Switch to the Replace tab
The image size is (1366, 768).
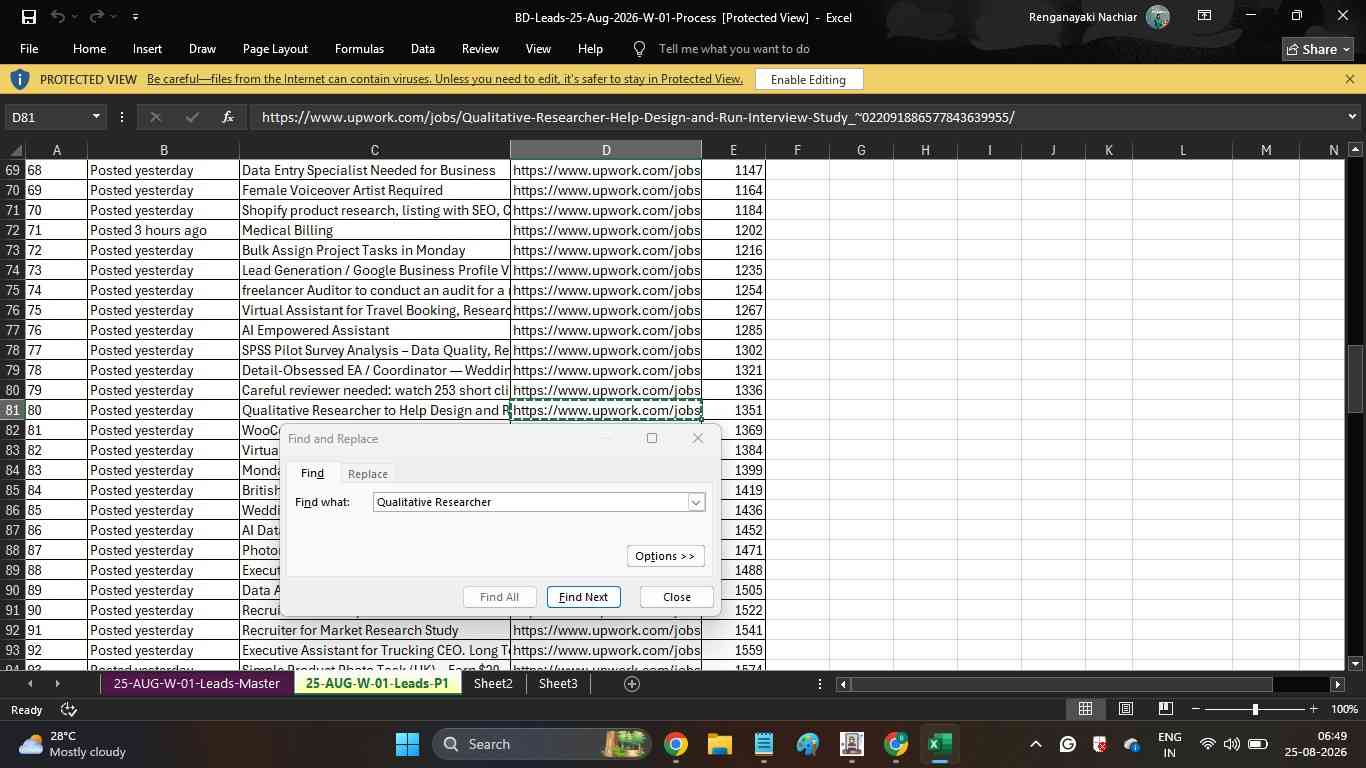368,474
